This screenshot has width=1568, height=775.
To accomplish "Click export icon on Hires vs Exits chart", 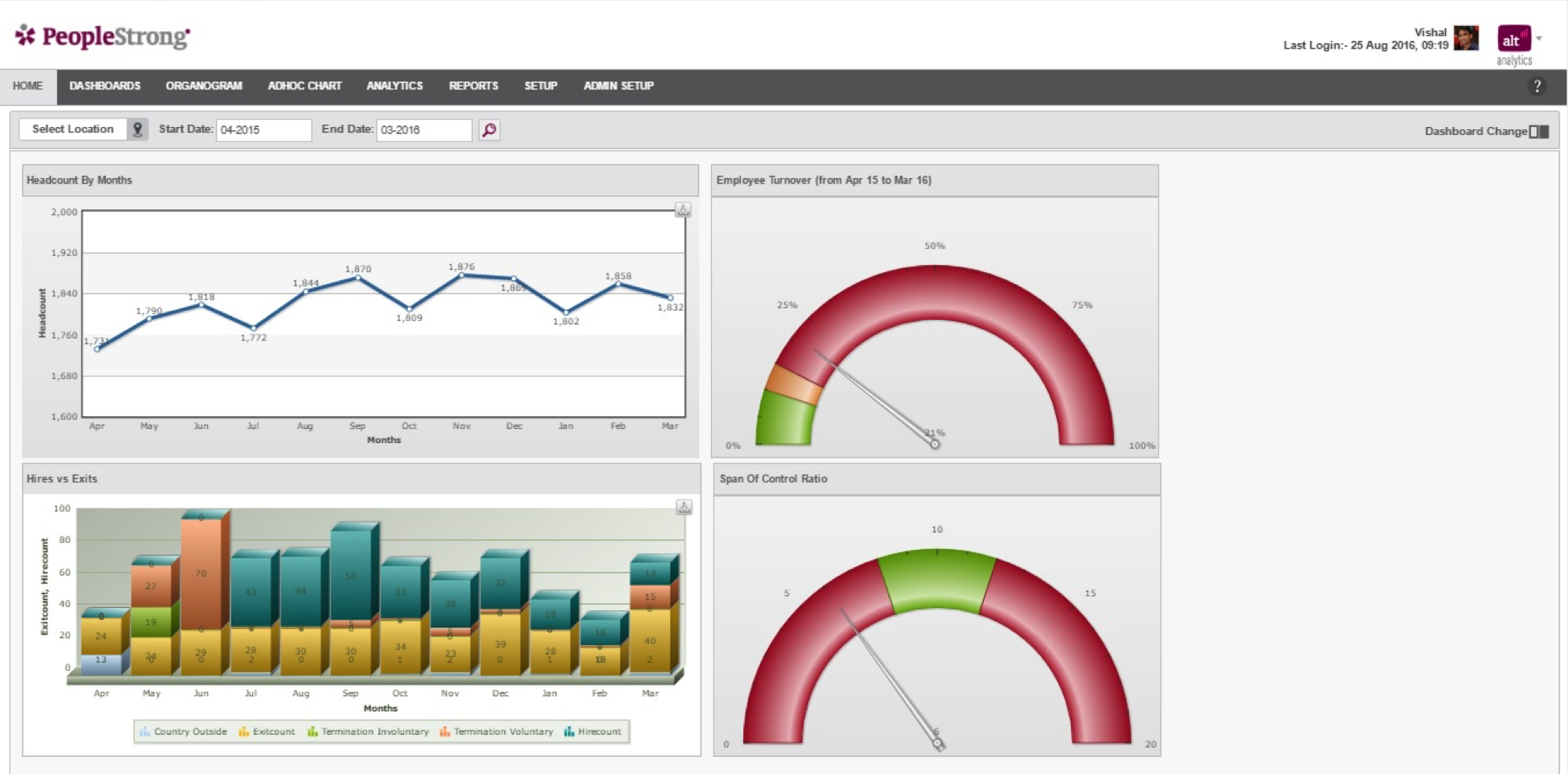I will tap(684, 508).
